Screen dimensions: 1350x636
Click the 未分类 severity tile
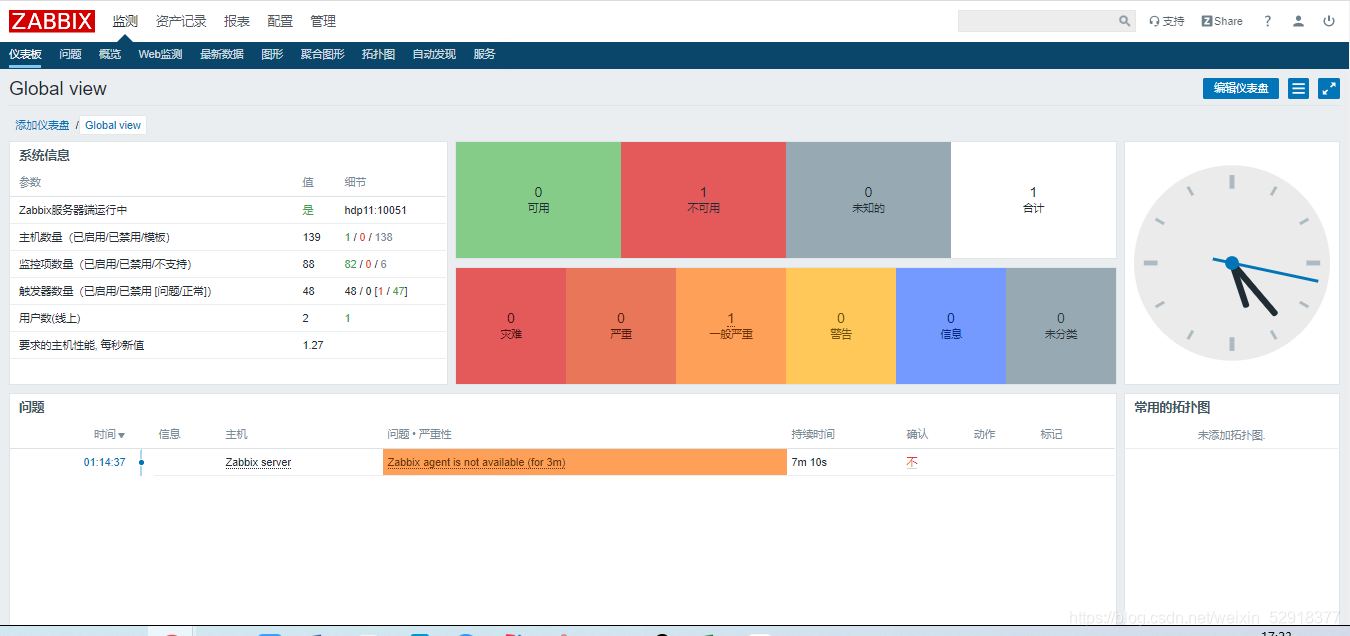pyautogui.click(x=1061, y=326)
